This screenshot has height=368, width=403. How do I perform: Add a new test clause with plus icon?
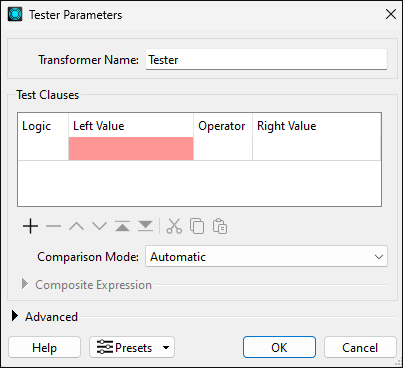(30, 226)
